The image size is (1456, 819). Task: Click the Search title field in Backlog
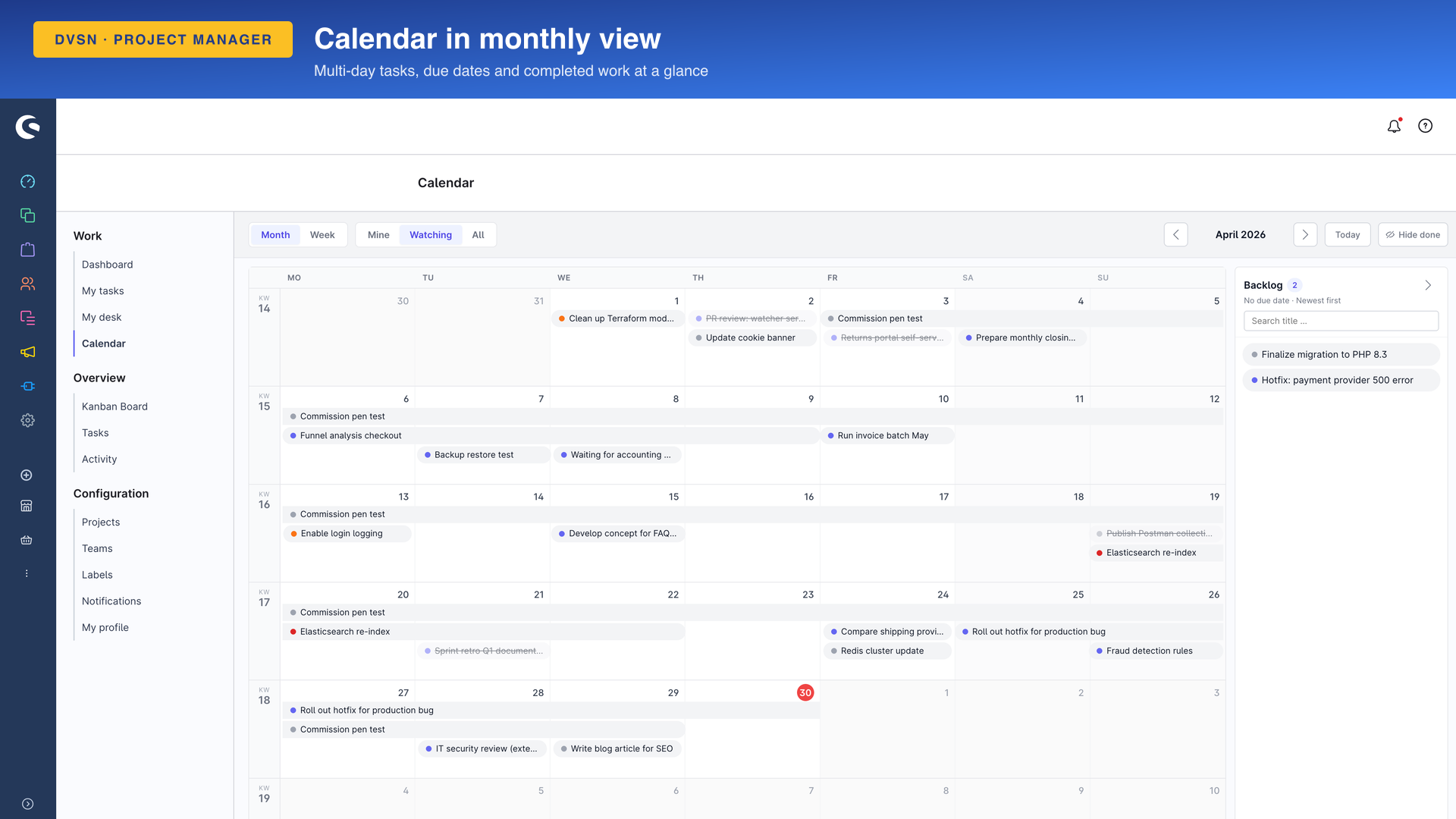tap(1341, 321)
